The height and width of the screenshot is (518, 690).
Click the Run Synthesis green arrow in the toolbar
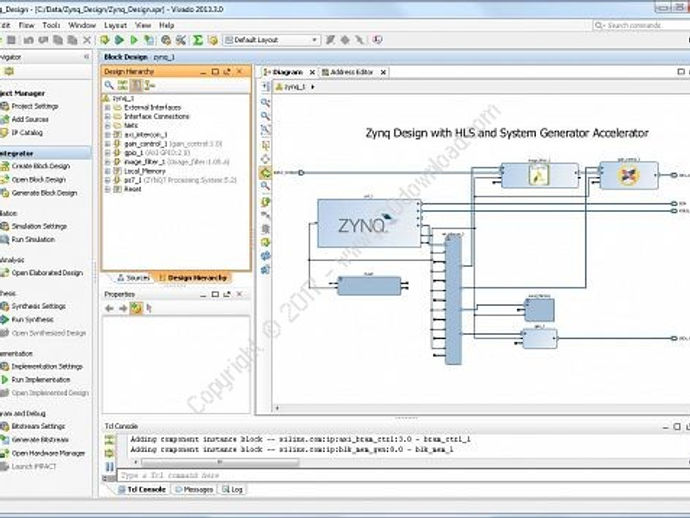pyautogui.click(x=119, y=40)
